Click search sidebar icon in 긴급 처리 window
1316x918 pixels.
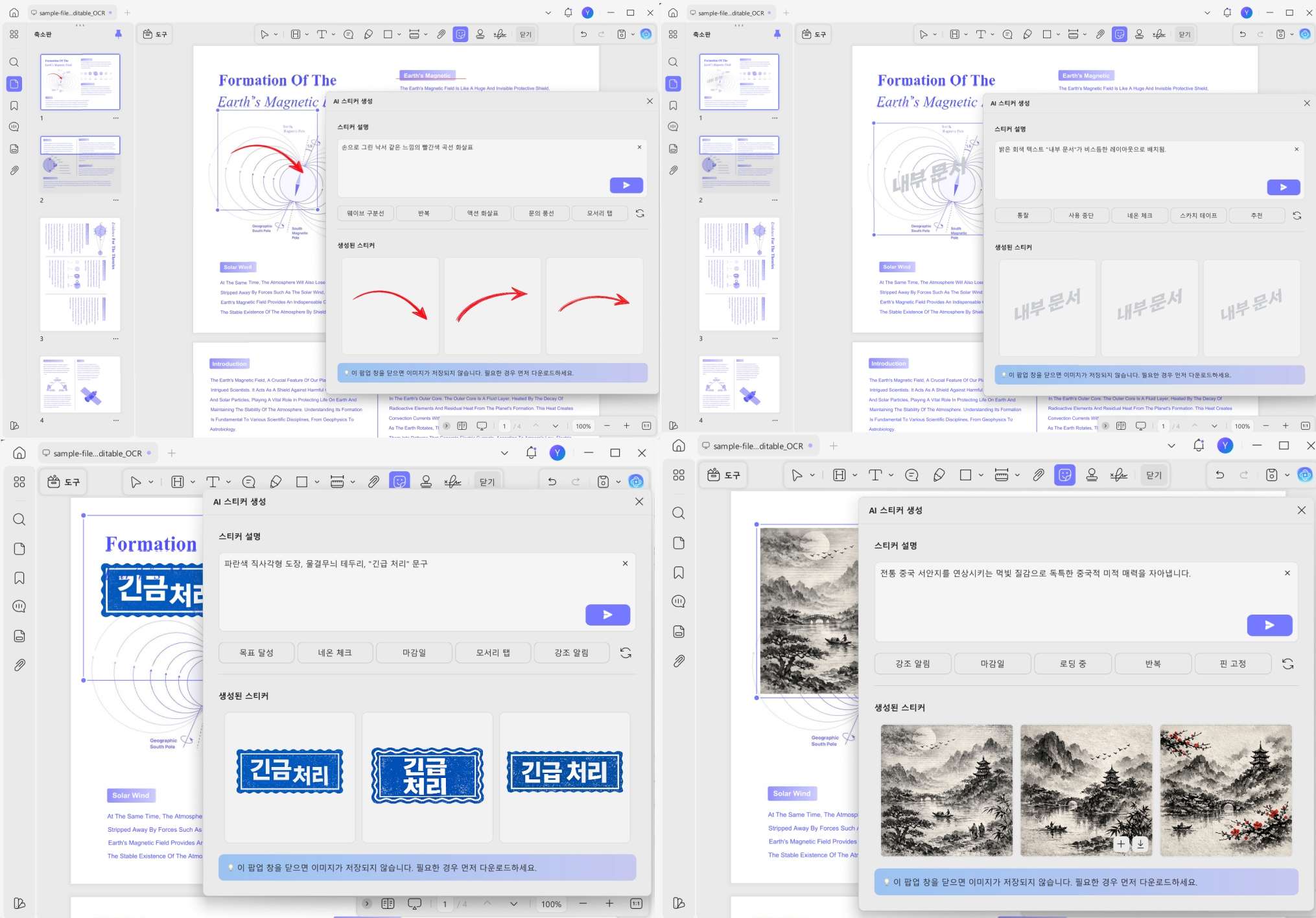click(x=19, y=519)
